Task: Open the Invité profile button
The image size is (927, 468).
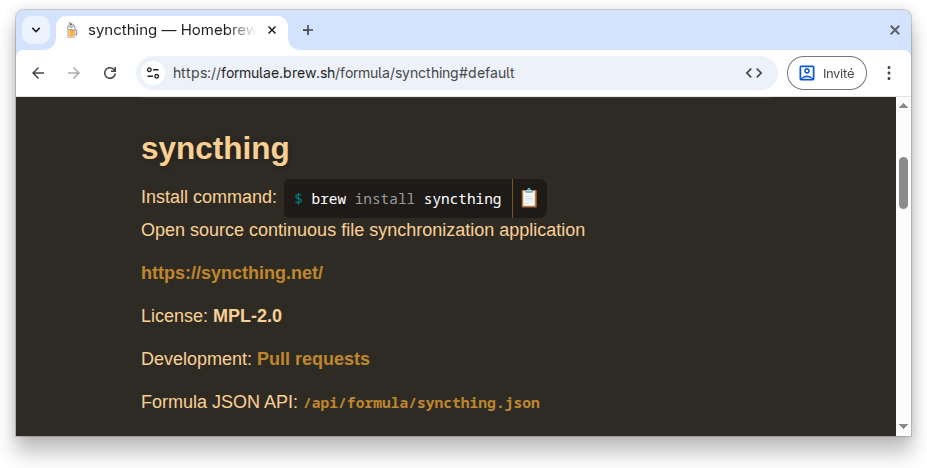Action: pos(826,73)
